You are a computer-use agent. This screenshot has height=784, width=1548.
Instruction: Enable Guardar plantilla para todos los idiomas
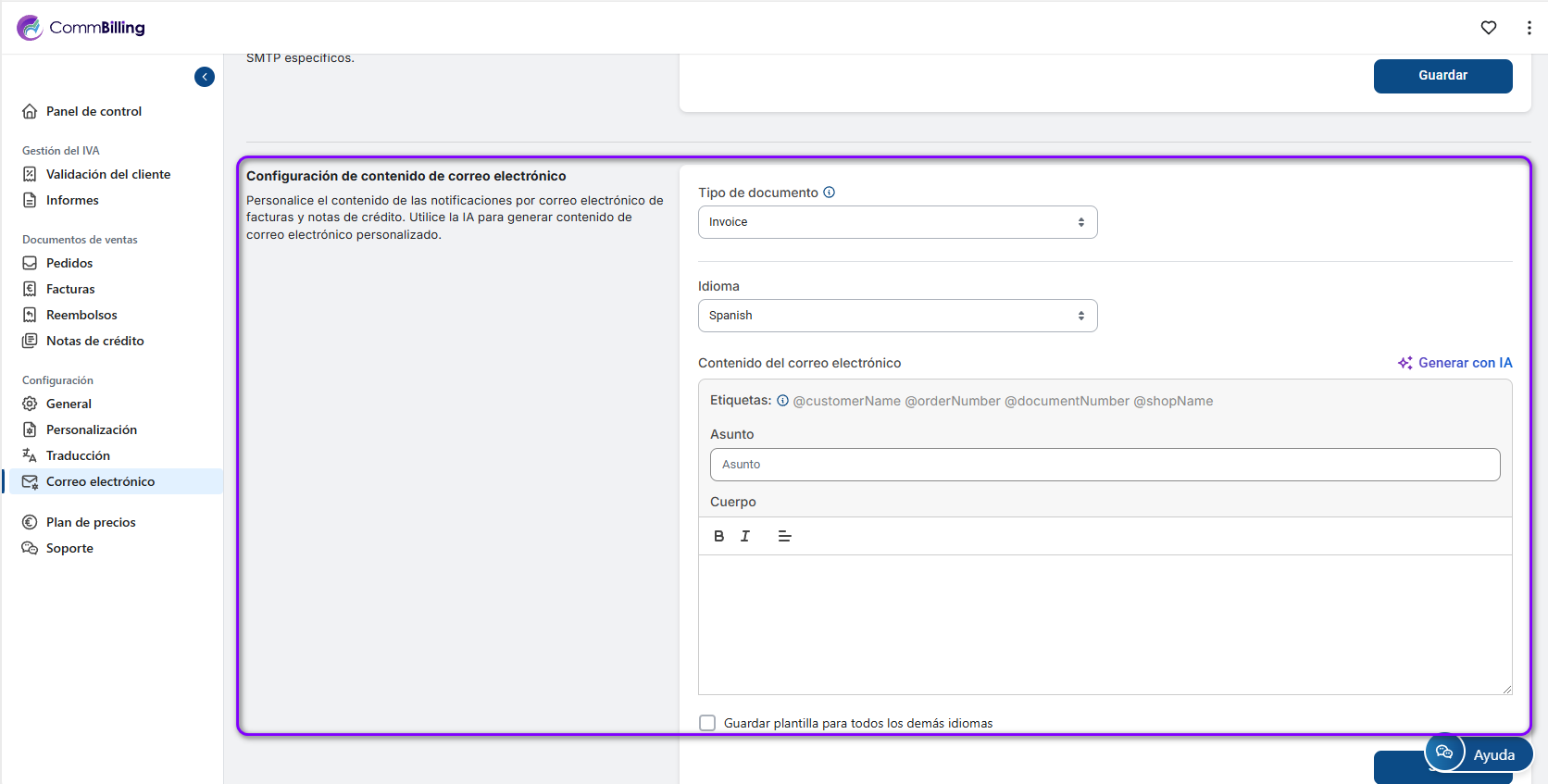coord(707,723)
